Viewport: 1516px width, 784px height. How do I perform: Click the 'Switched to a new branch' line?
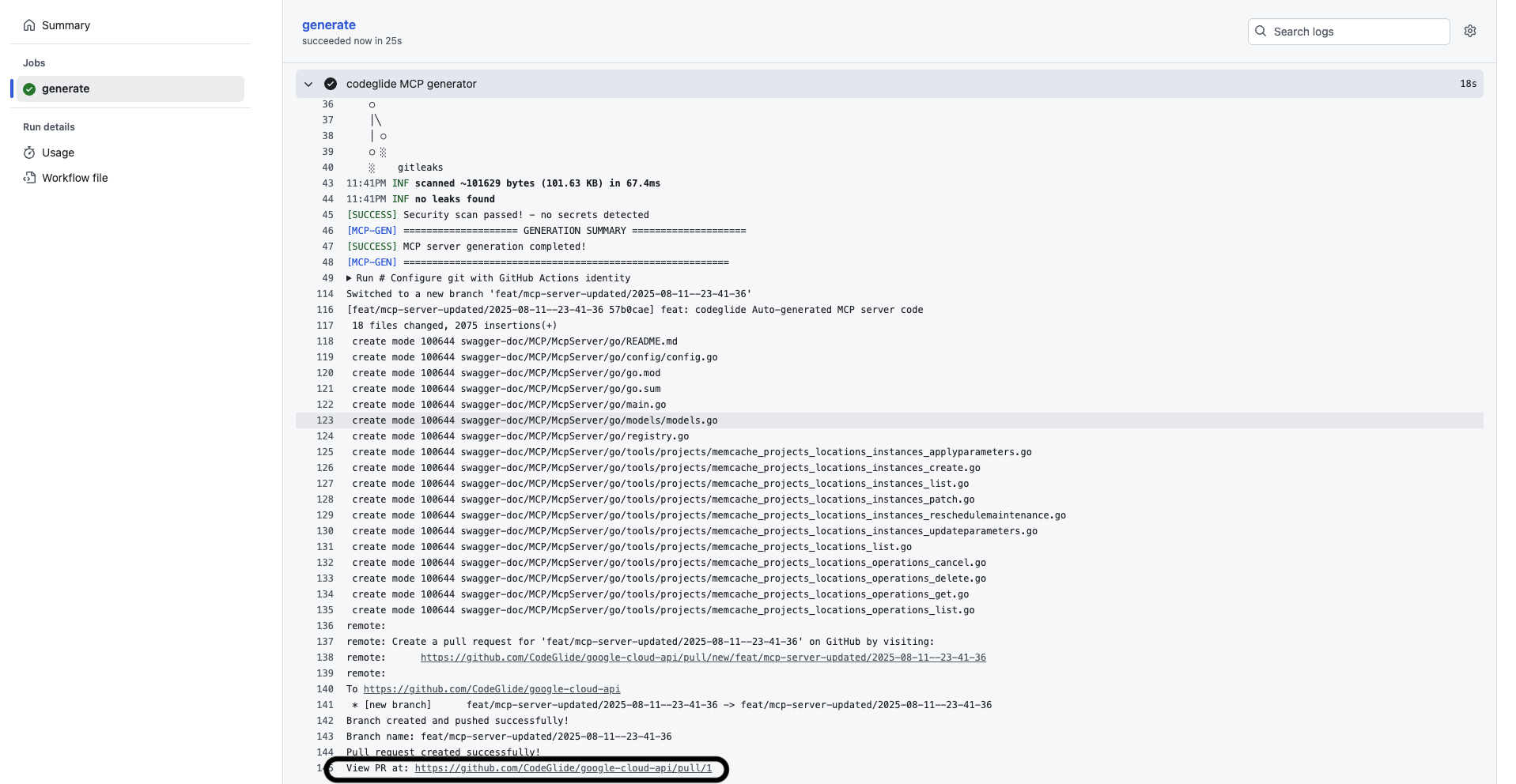click(549, 294)
